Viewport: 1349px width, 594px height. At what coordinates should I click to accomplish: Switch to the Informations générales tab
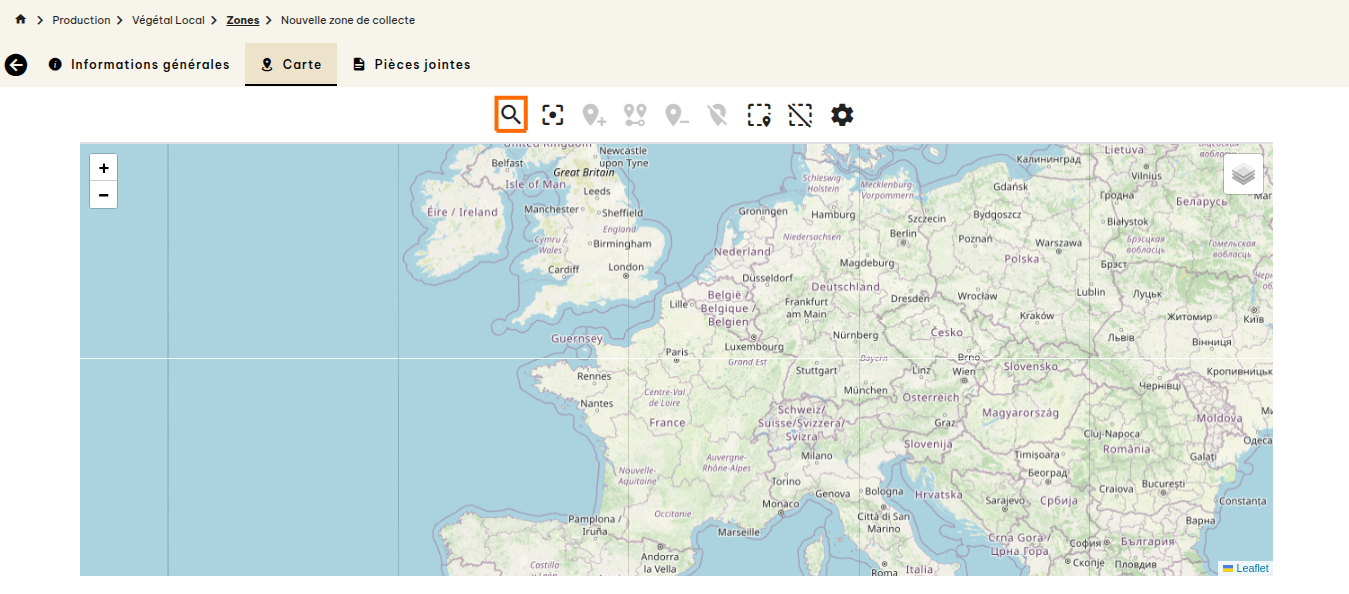(140, 65)
